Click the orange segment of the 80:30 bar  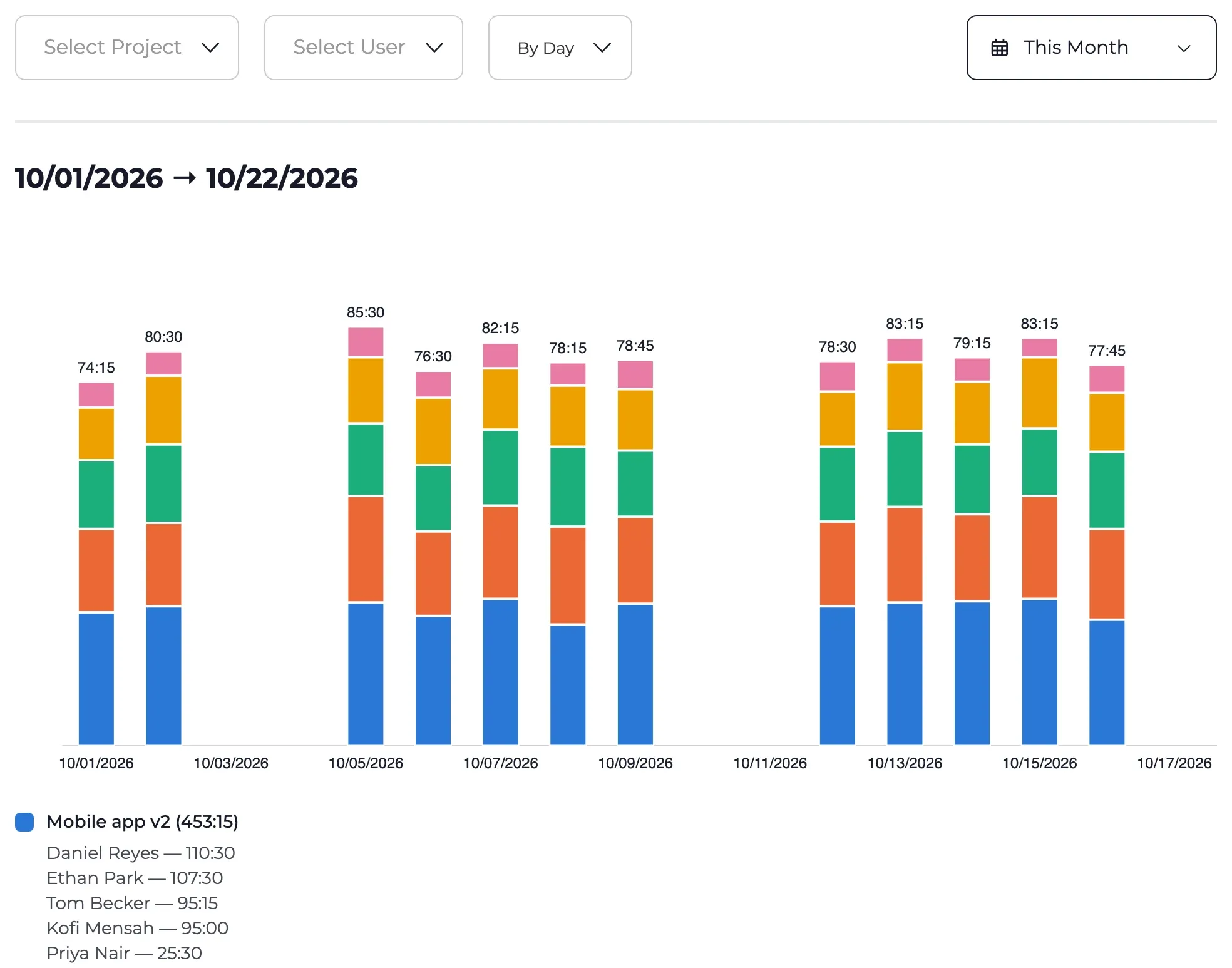[x=164, y=564]
